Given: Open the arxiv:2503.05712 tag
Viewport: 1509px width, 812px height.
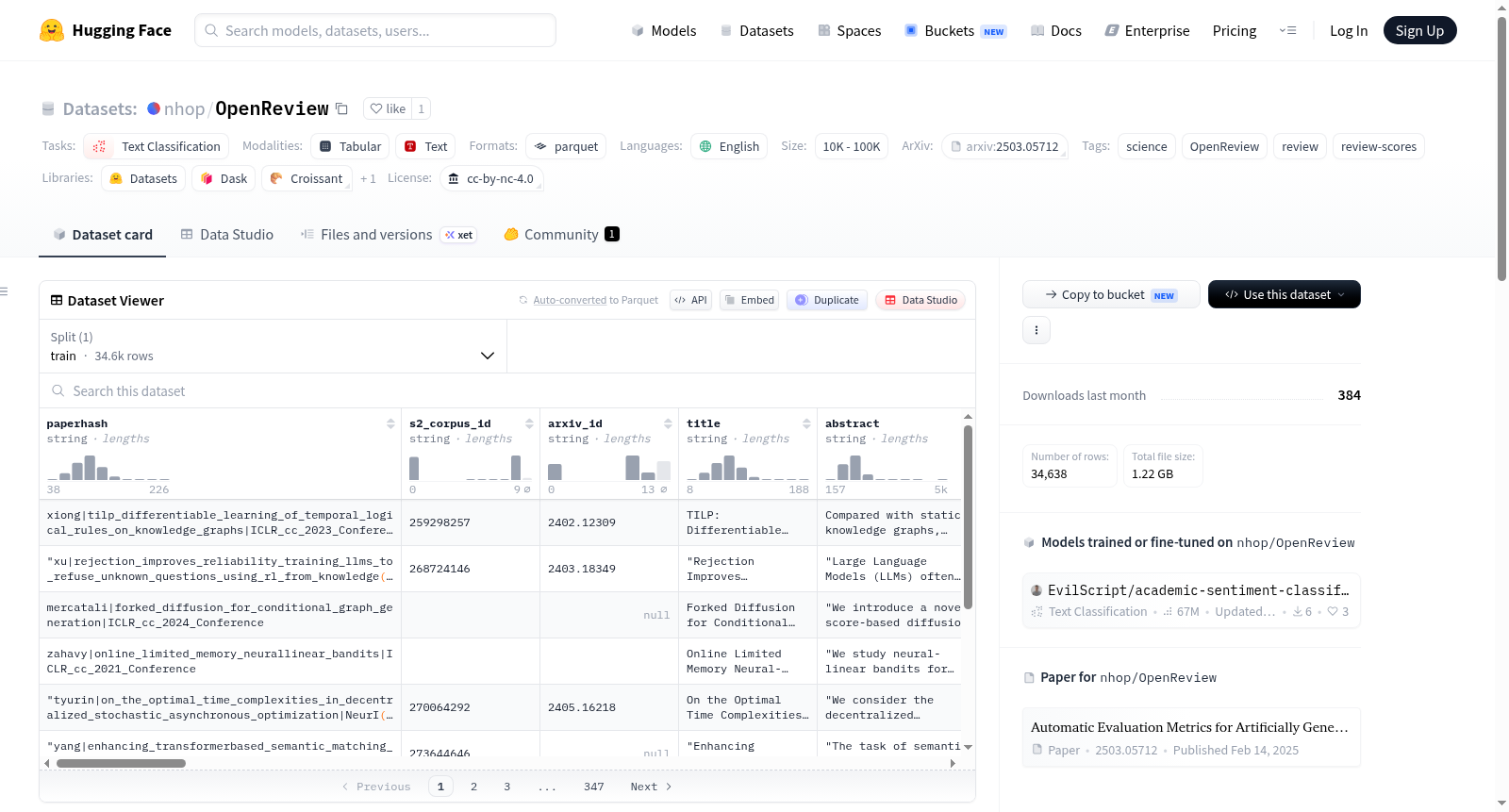Looking at the screenshot, I should click(1004, 146).
